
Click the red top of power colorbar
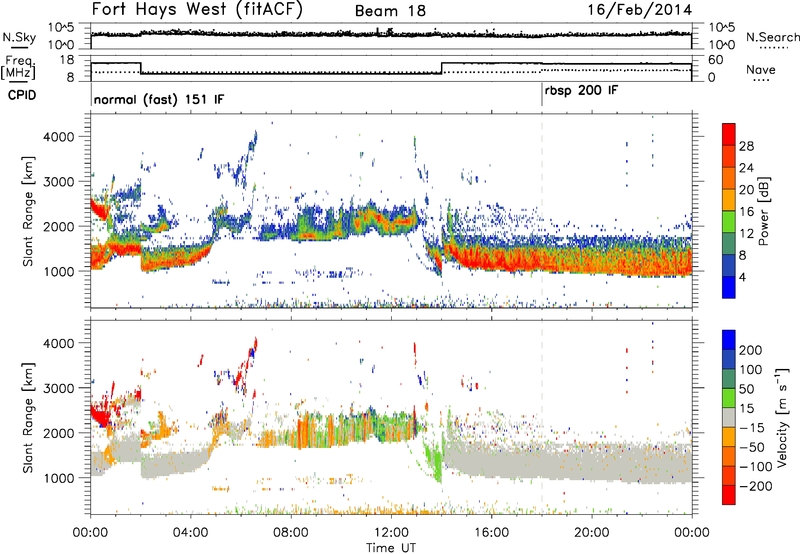point(729,135)
